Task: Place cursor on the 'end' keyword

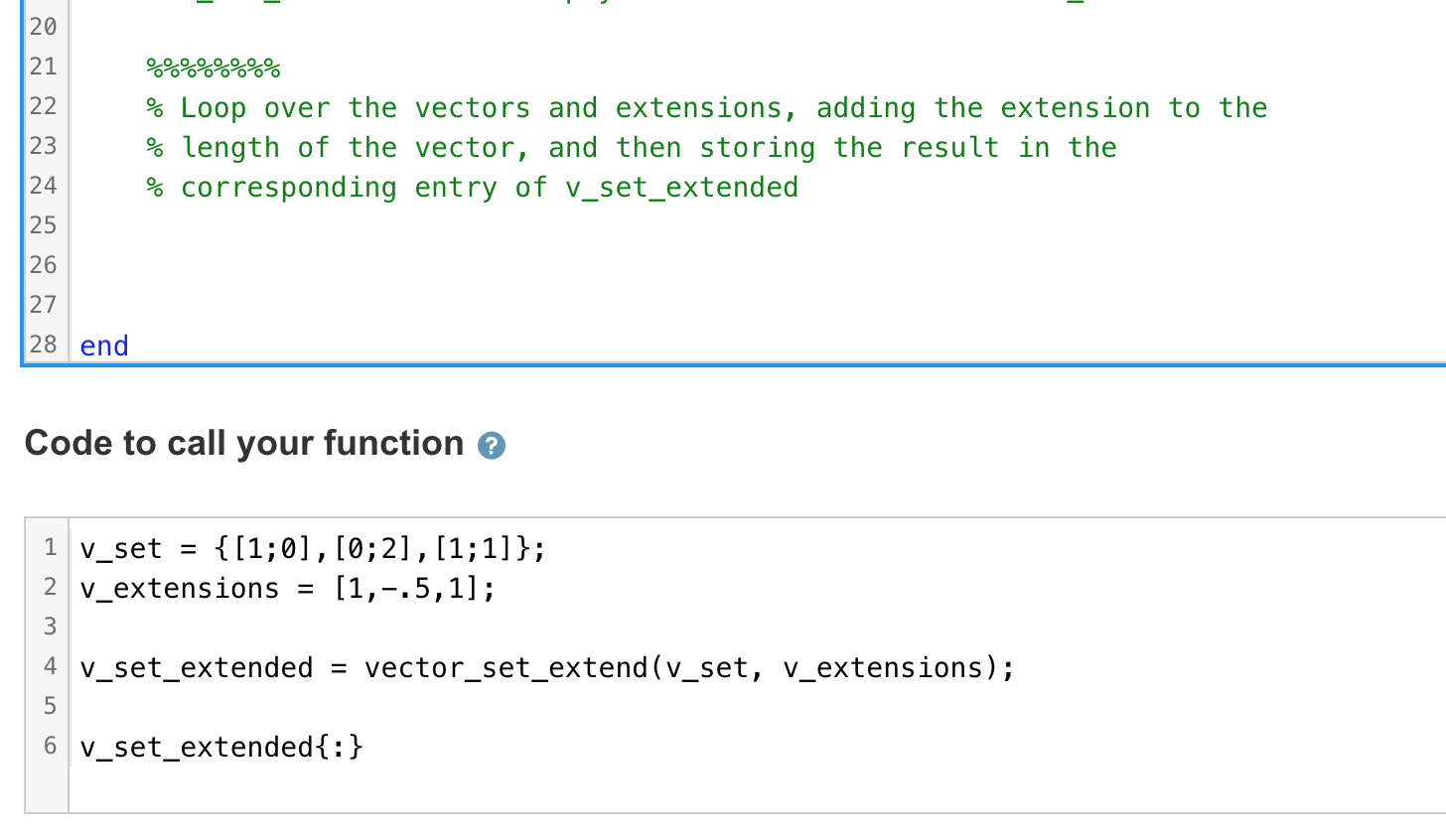Action: [x=102, y=345]
